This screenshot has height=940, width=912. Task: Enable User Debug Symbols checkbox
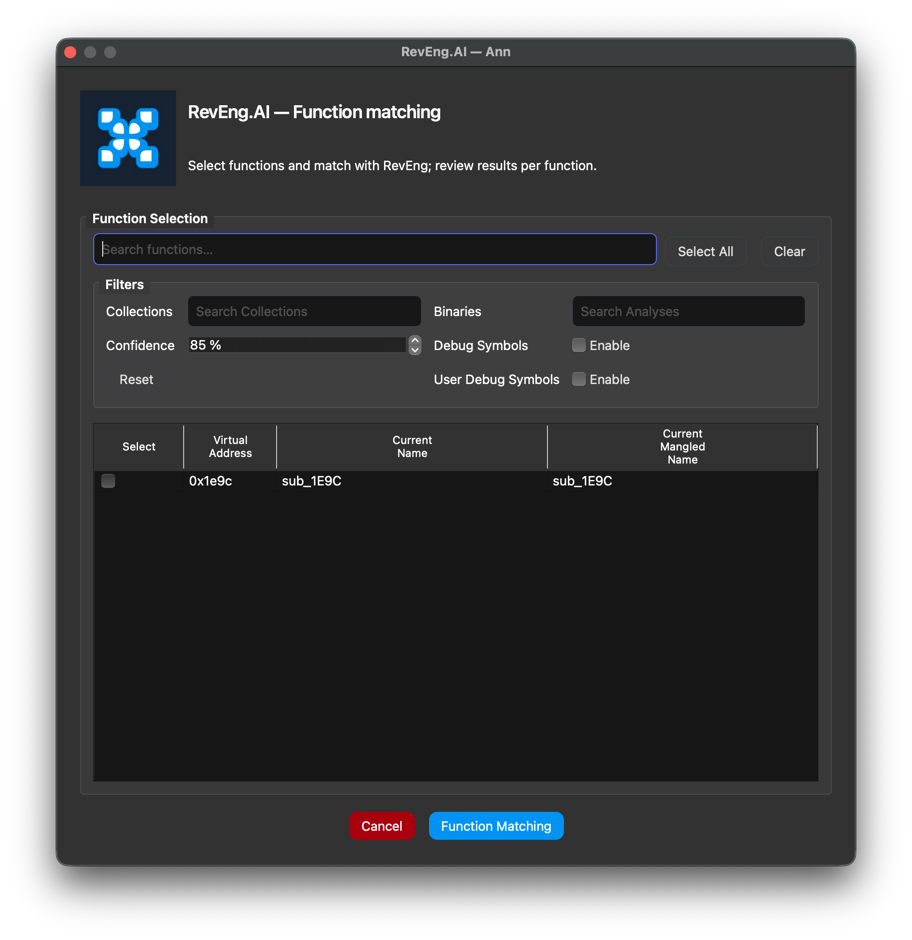(578, 379)
